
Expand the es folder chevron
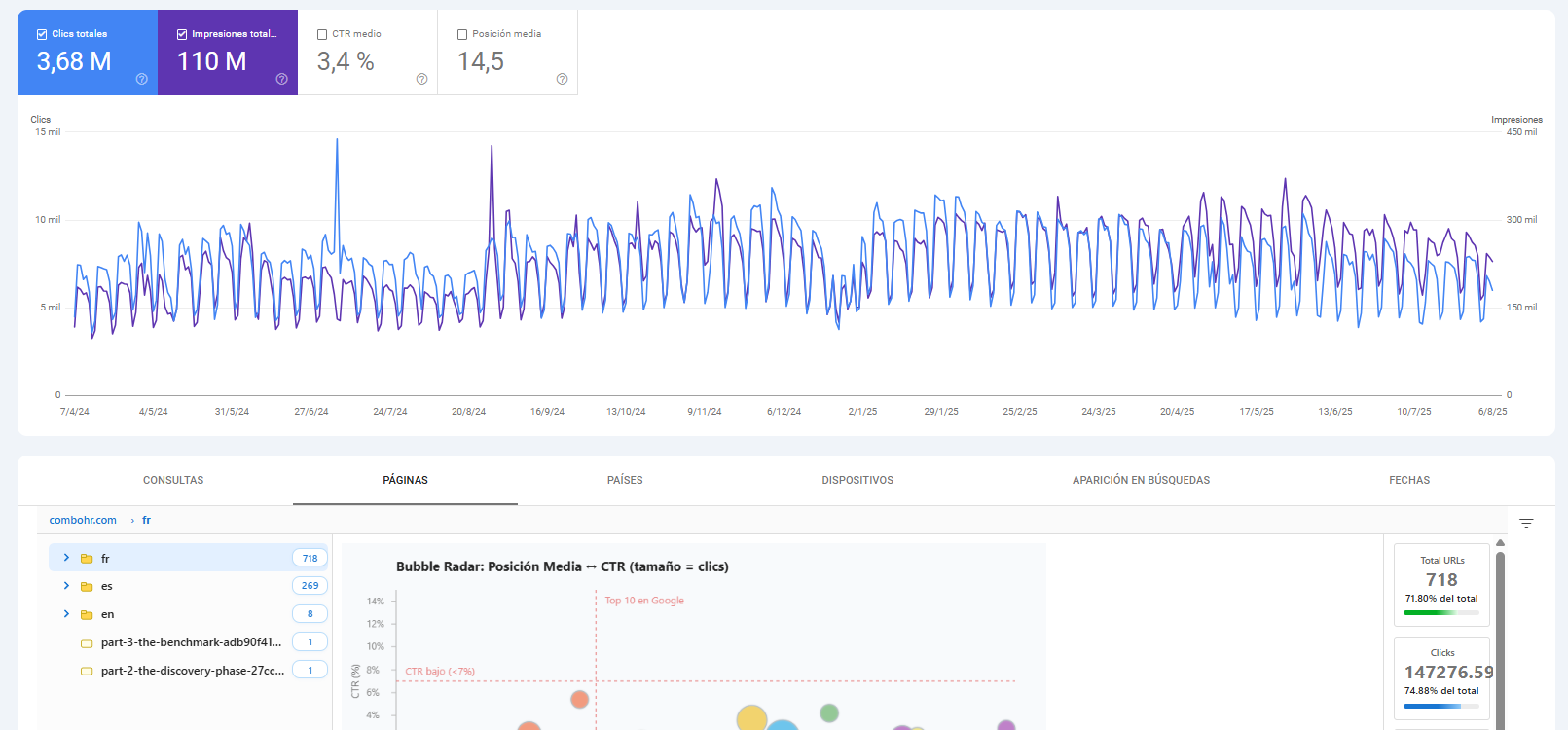tap(66, 586)
